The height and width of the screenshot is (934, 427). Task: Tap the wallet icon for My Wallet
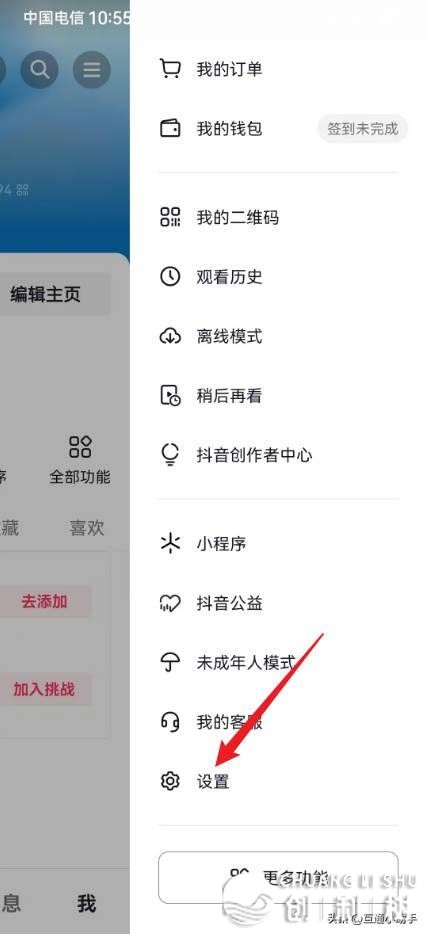pyautogui.click(x=170, y=128)
